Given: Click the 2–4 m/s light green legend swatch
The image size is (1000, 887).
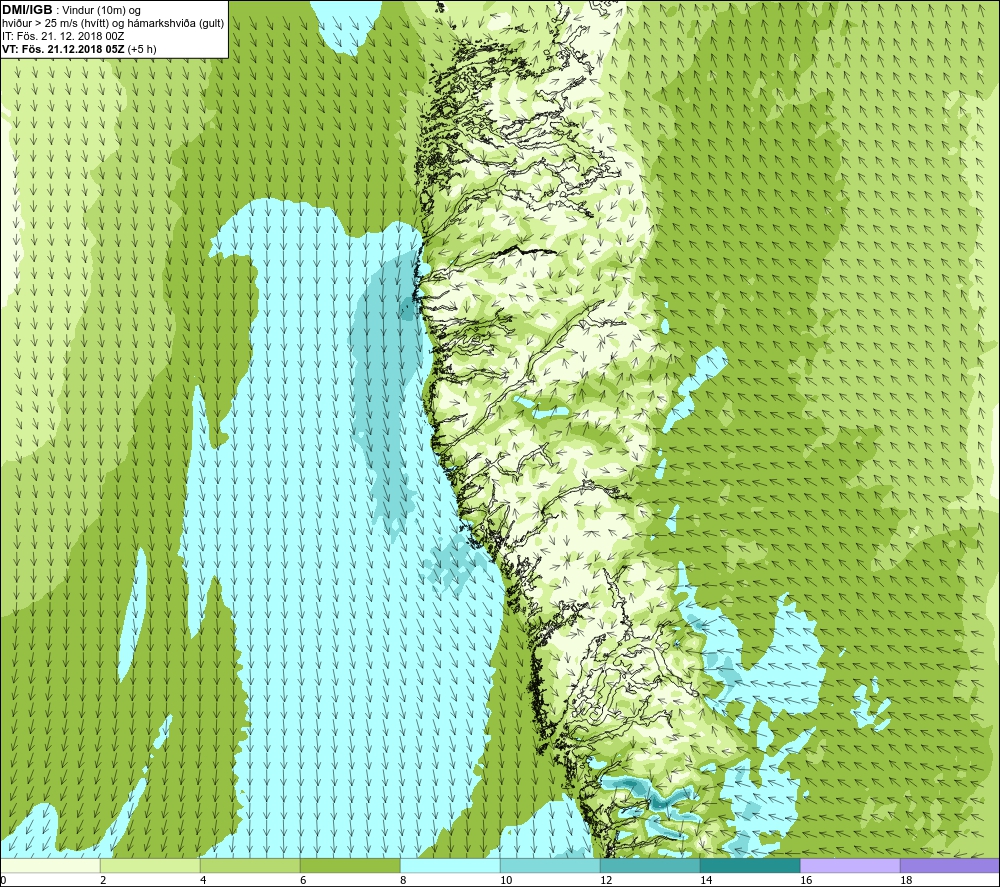Looking at the screenshot, I should pos(150,866).
